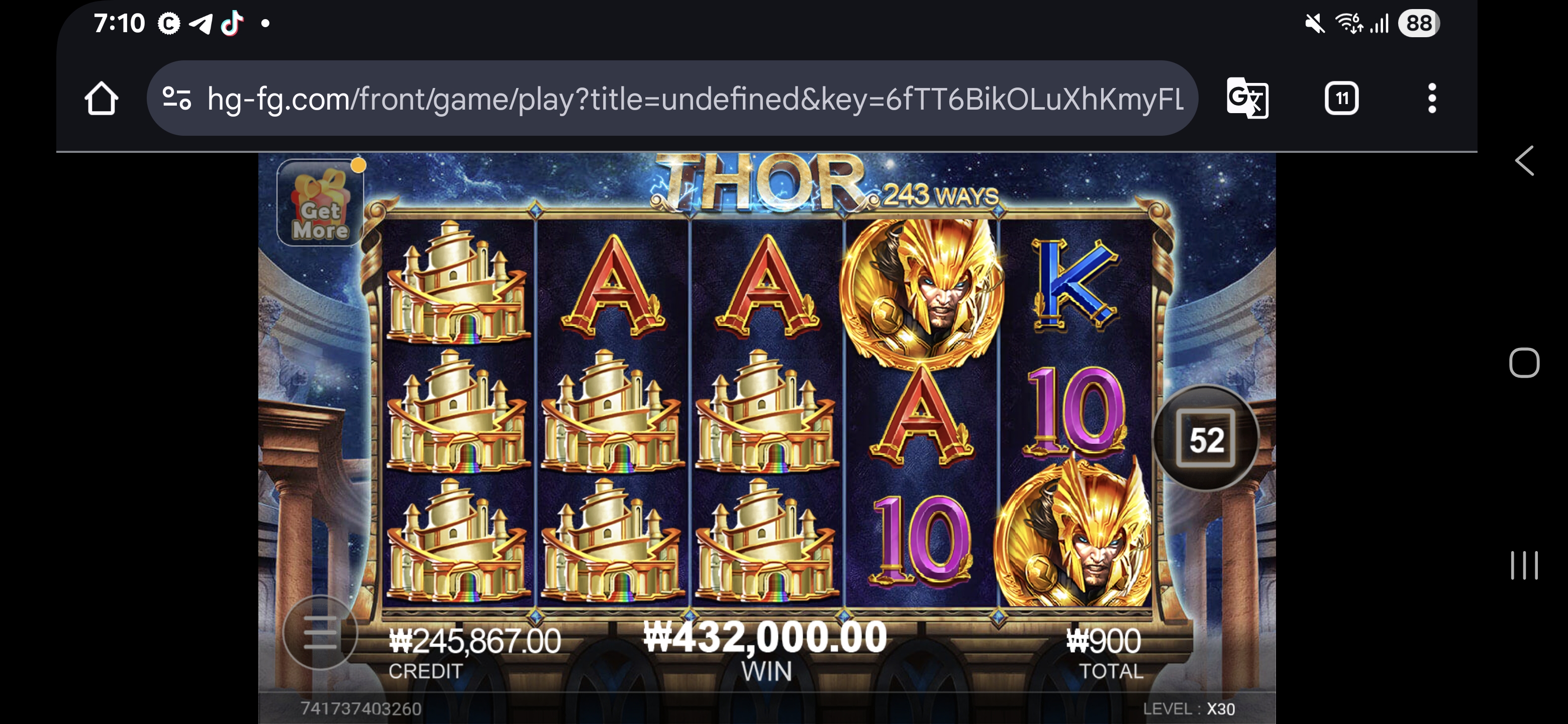The width and height of the screenshot is (1568, 724).
Task: Tap the TikTok notification icon in status bar
Action: [x=231, y=23]
